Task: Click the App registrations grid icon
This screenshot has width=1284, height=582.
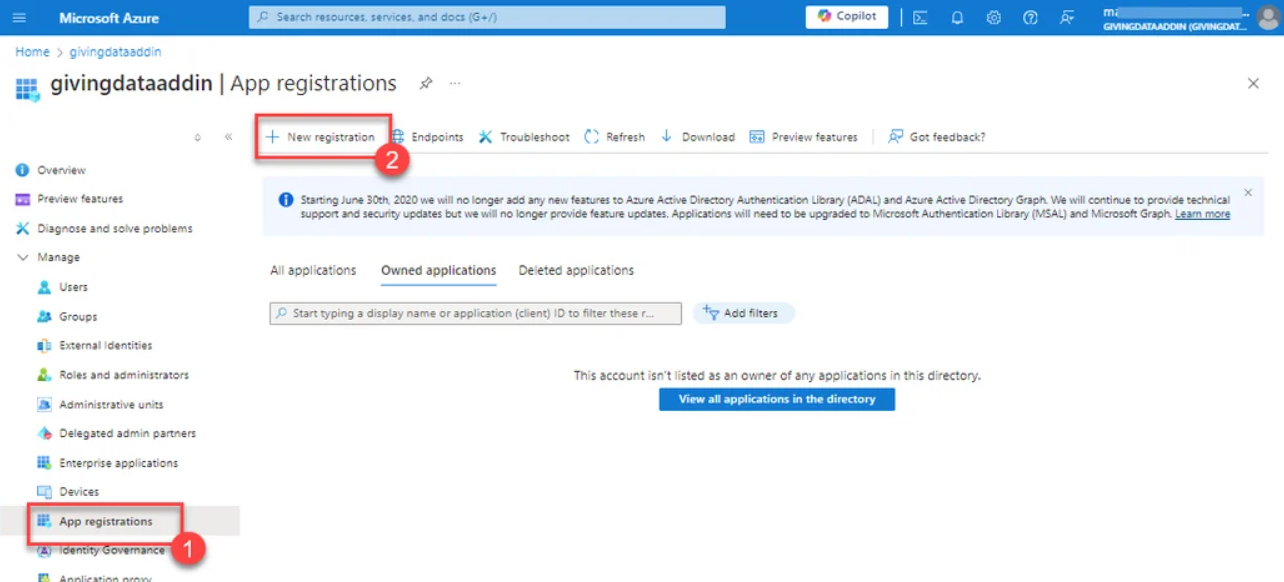Action: (x=44, y=521)
